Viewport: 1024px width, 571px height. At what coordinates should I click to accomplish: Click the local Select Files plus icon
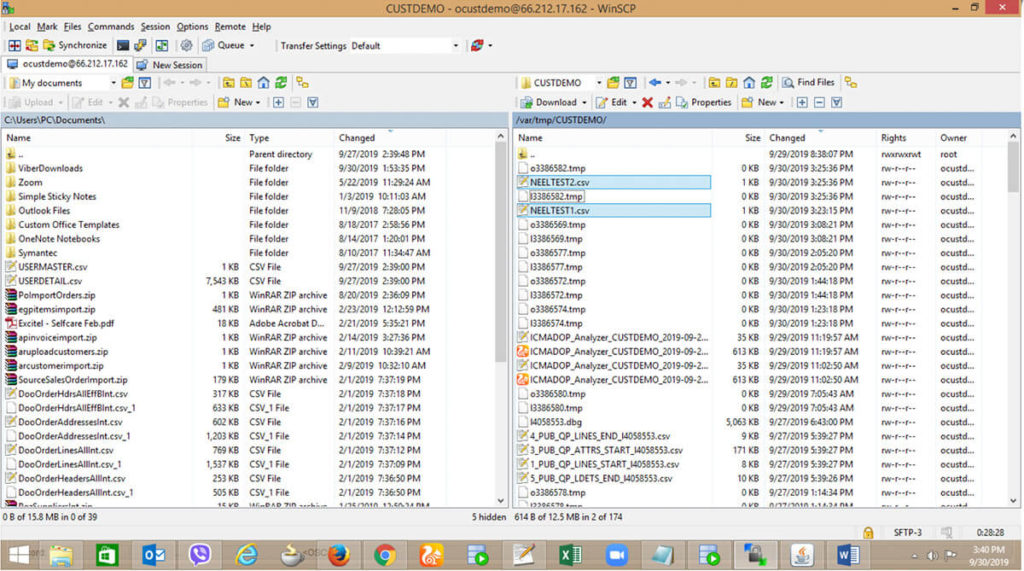pyautogui.click(x=278, y=103)
